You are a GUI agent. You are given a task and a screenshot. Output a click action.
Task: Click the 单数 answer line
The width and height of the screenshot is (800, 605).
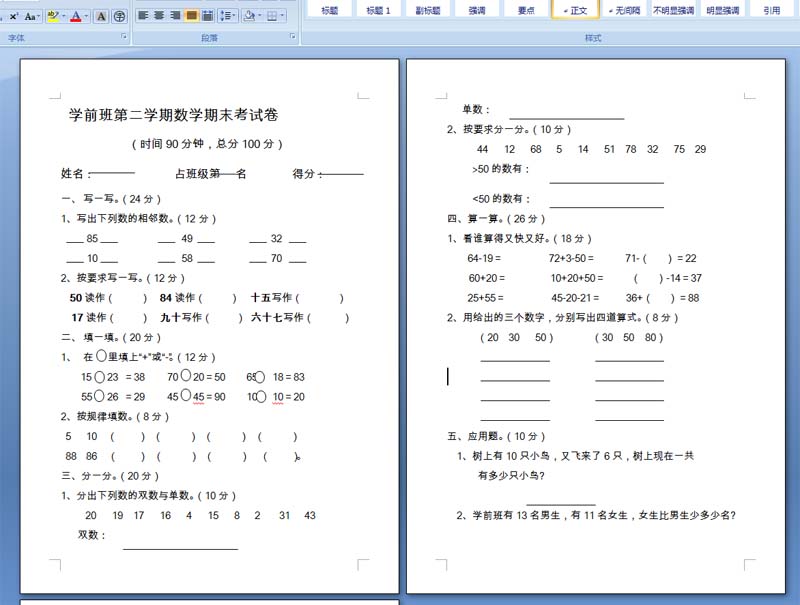[567, 118]
